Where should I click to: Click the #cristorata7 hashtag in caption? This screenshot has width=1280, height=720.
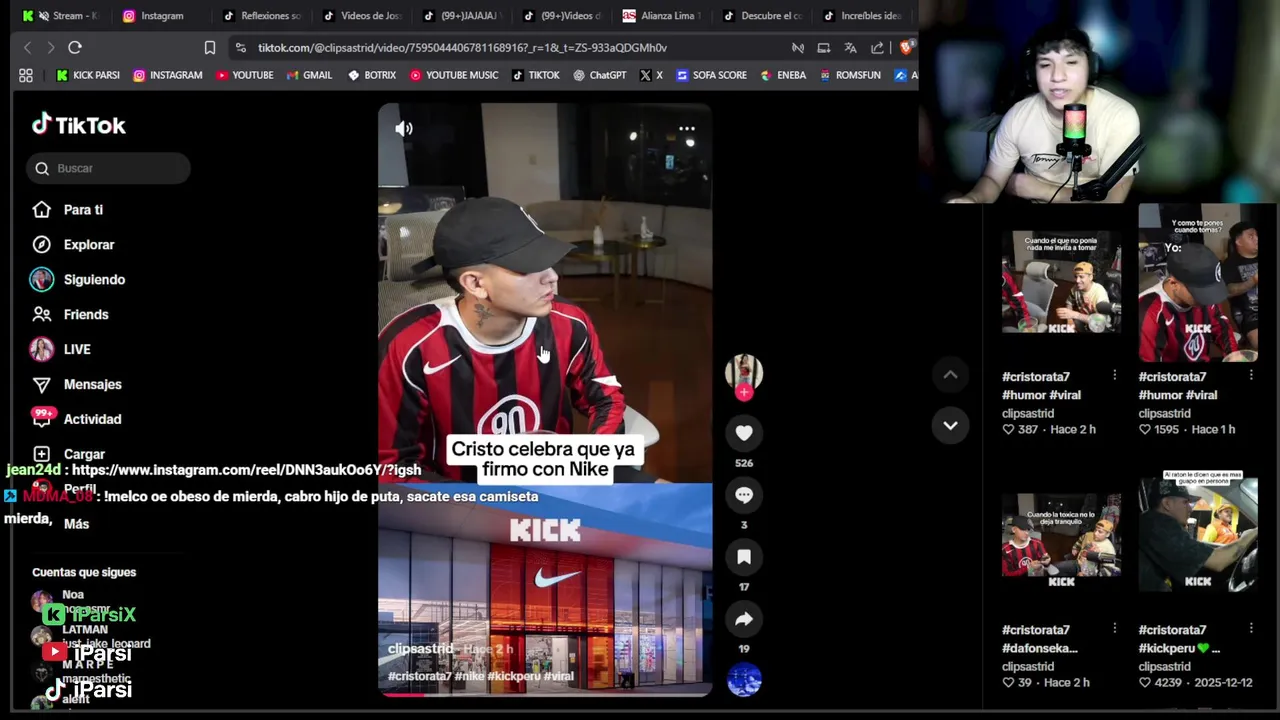point(419,676)
